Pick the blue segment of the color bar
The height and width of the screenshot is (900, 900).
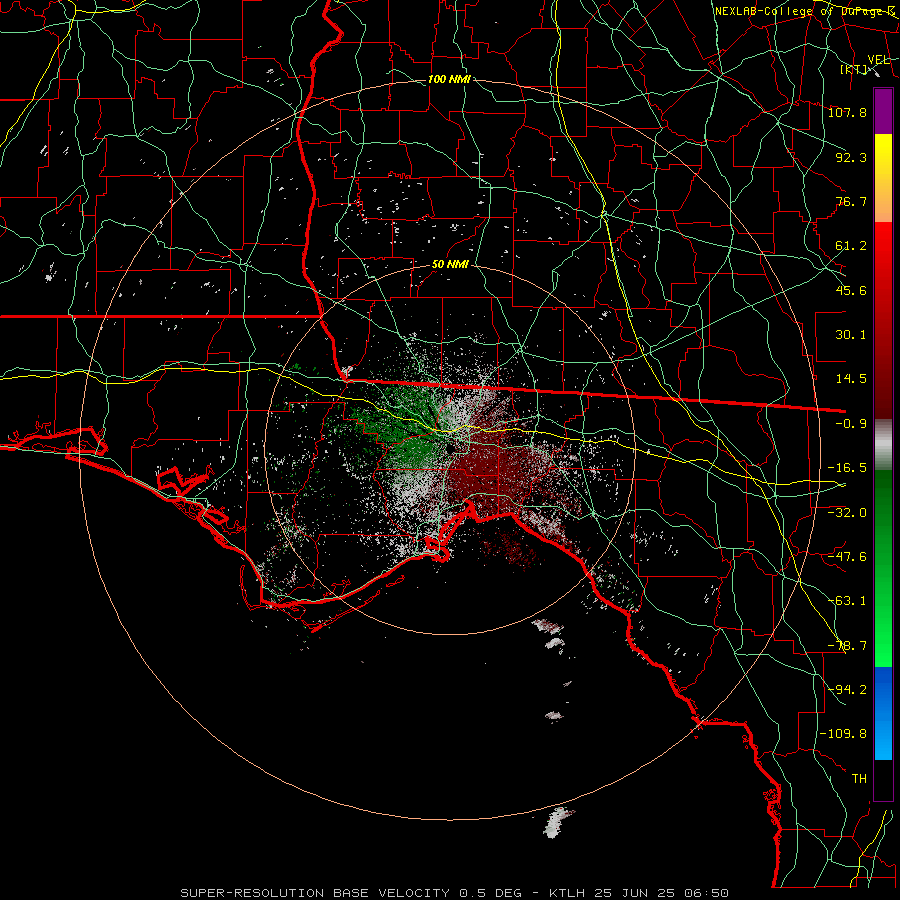click(883, 713)
